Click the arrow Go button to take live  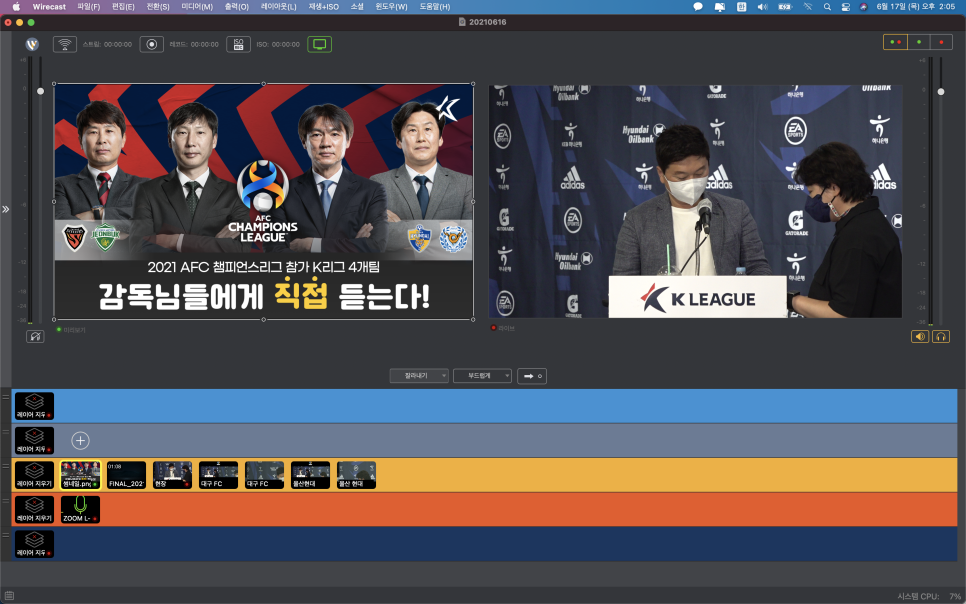[x=532, y=376]
